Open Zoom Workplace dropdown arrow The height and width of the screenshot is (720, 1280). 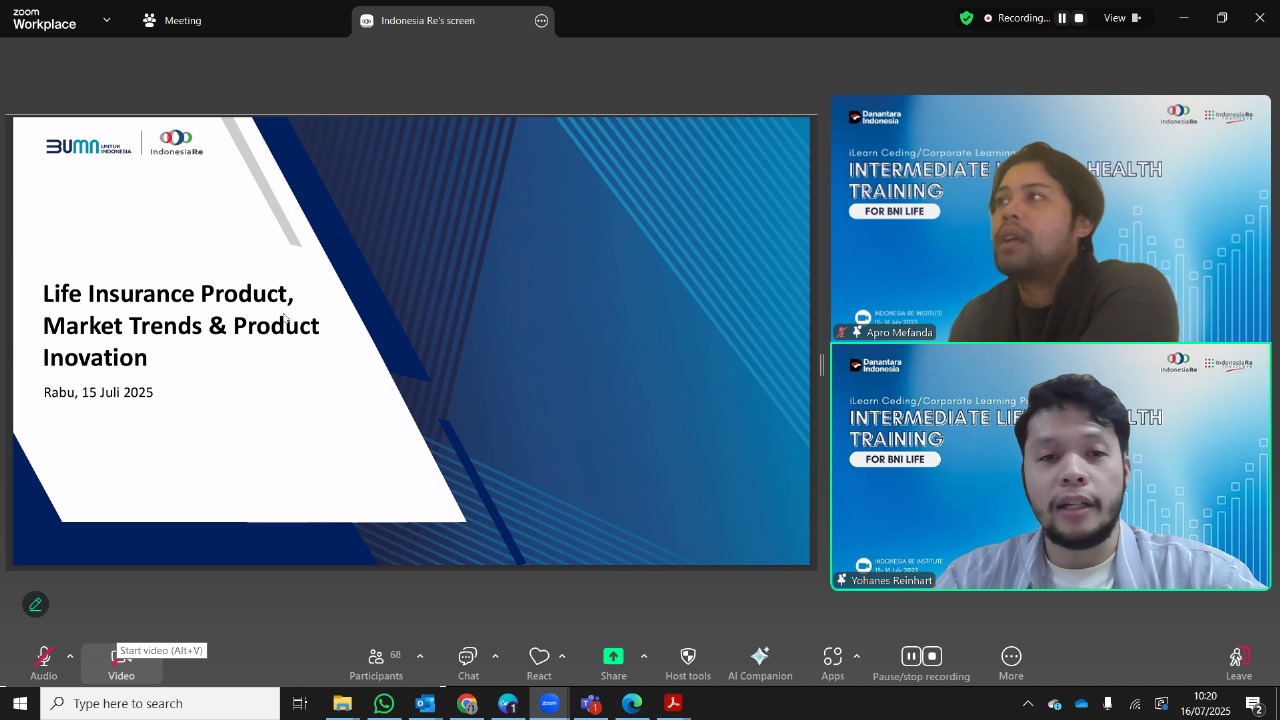click(107, 20)
